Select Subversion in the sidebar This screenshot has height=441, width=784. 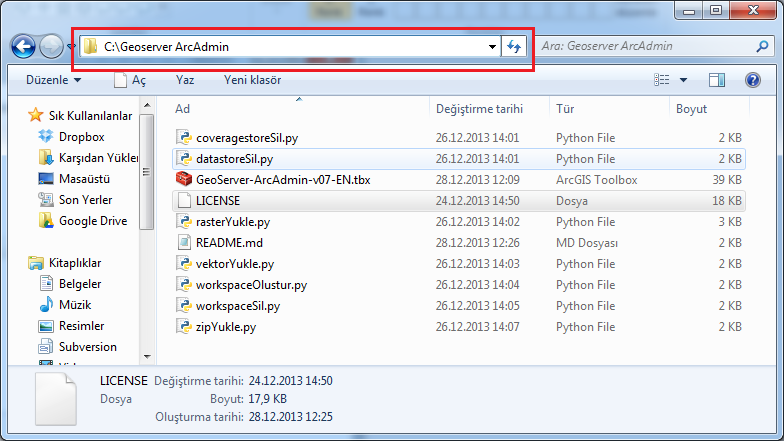[78, 346]
